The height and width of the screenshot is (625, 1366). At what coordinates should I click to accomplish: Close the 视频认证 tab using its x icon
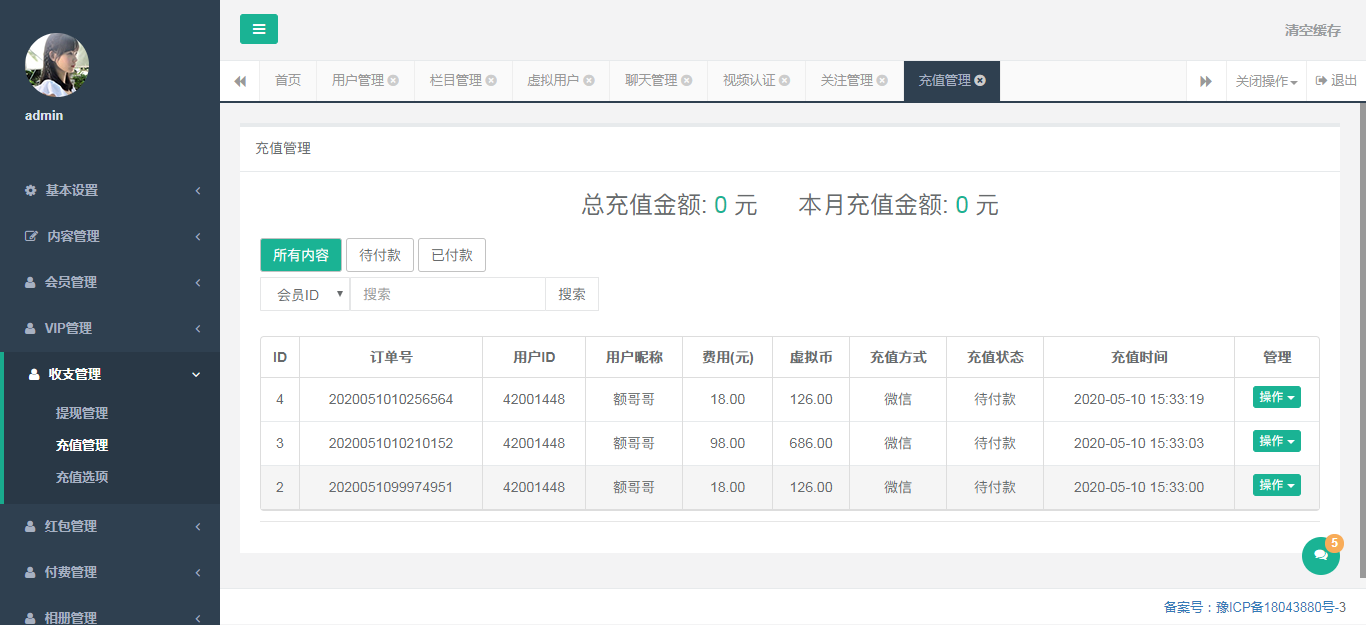[784, 81]
